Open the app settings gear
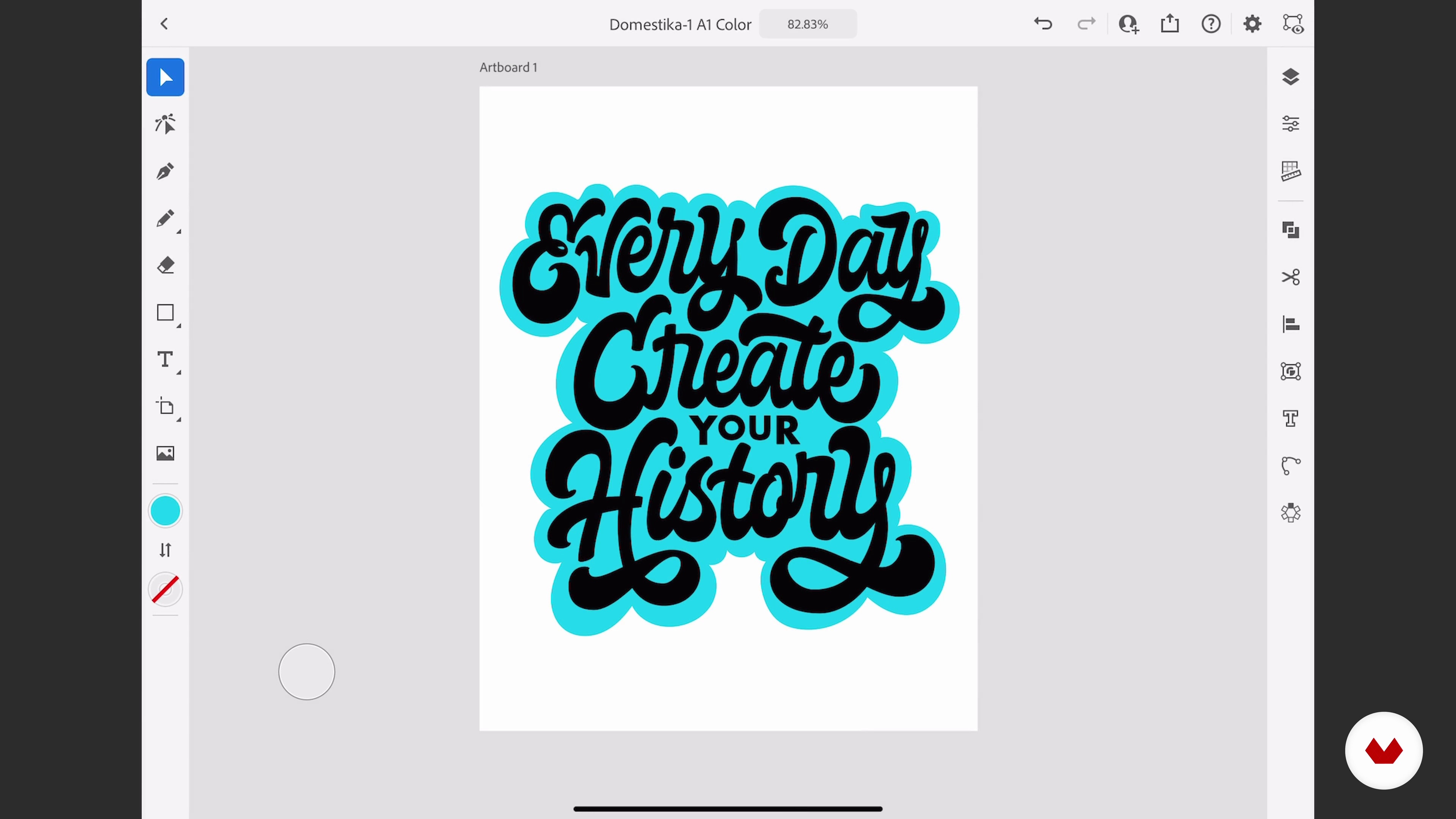The width and height of the screenshot is (1456, 819). (1252, 24)
